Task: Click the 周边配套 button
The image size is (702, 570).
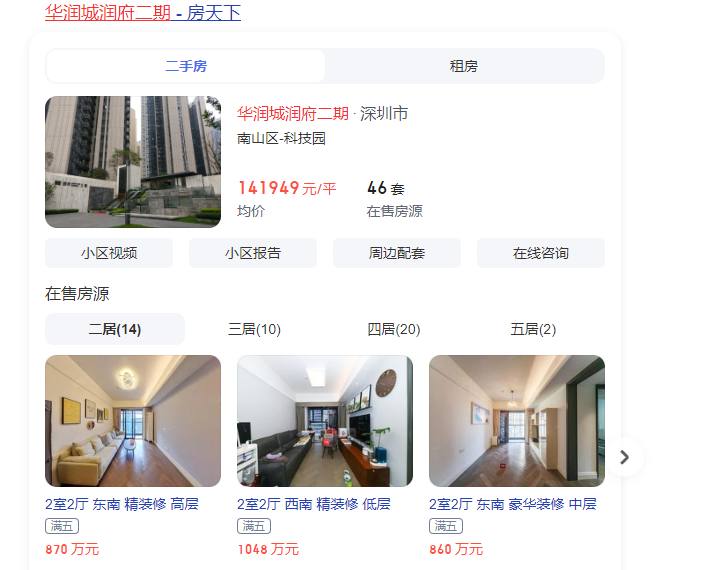Action: [x=397, y=253]
